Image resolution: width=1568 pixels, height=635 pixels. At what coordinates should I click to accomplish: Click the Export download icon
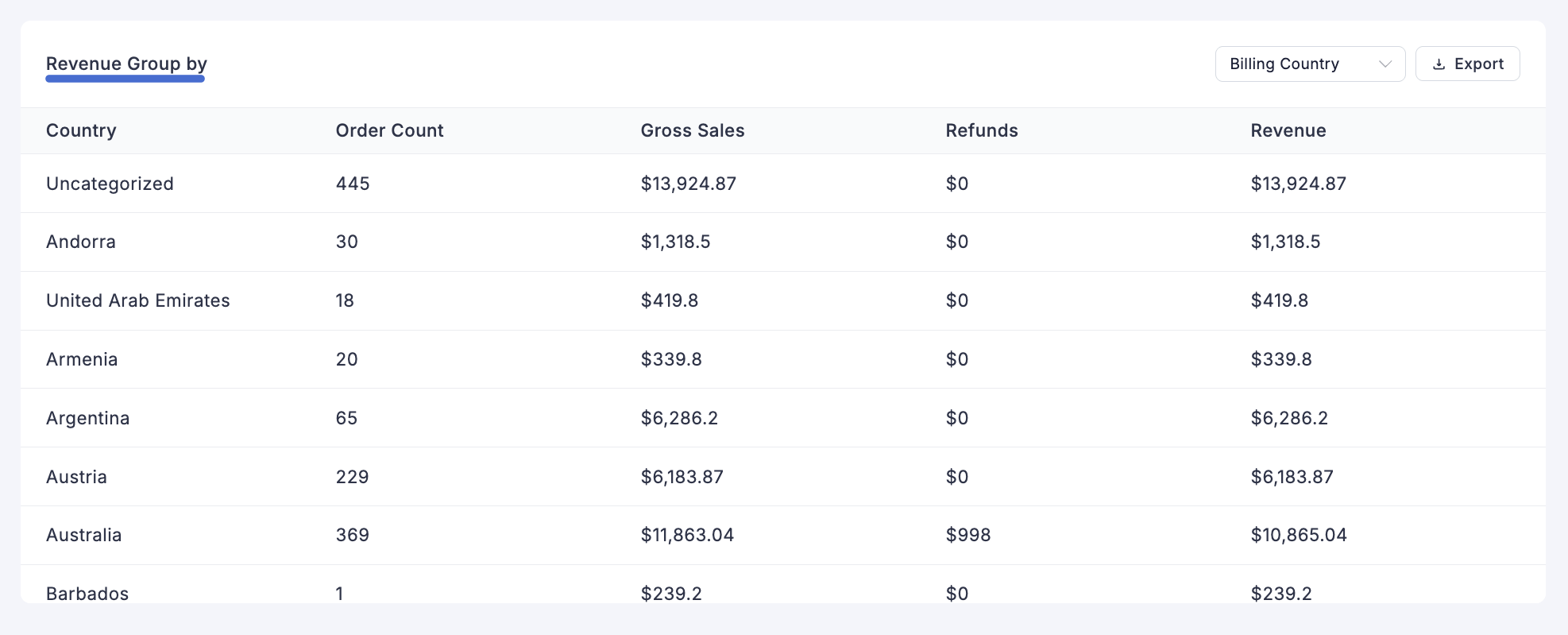(x=1439, y=64)
